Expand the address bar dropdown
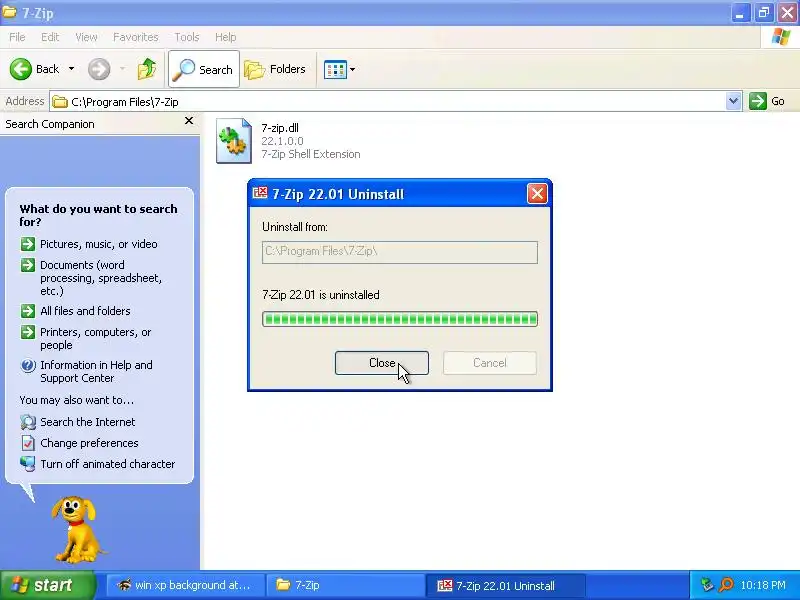The width and height of the screenshot is (800, 600). click(733, 101)
